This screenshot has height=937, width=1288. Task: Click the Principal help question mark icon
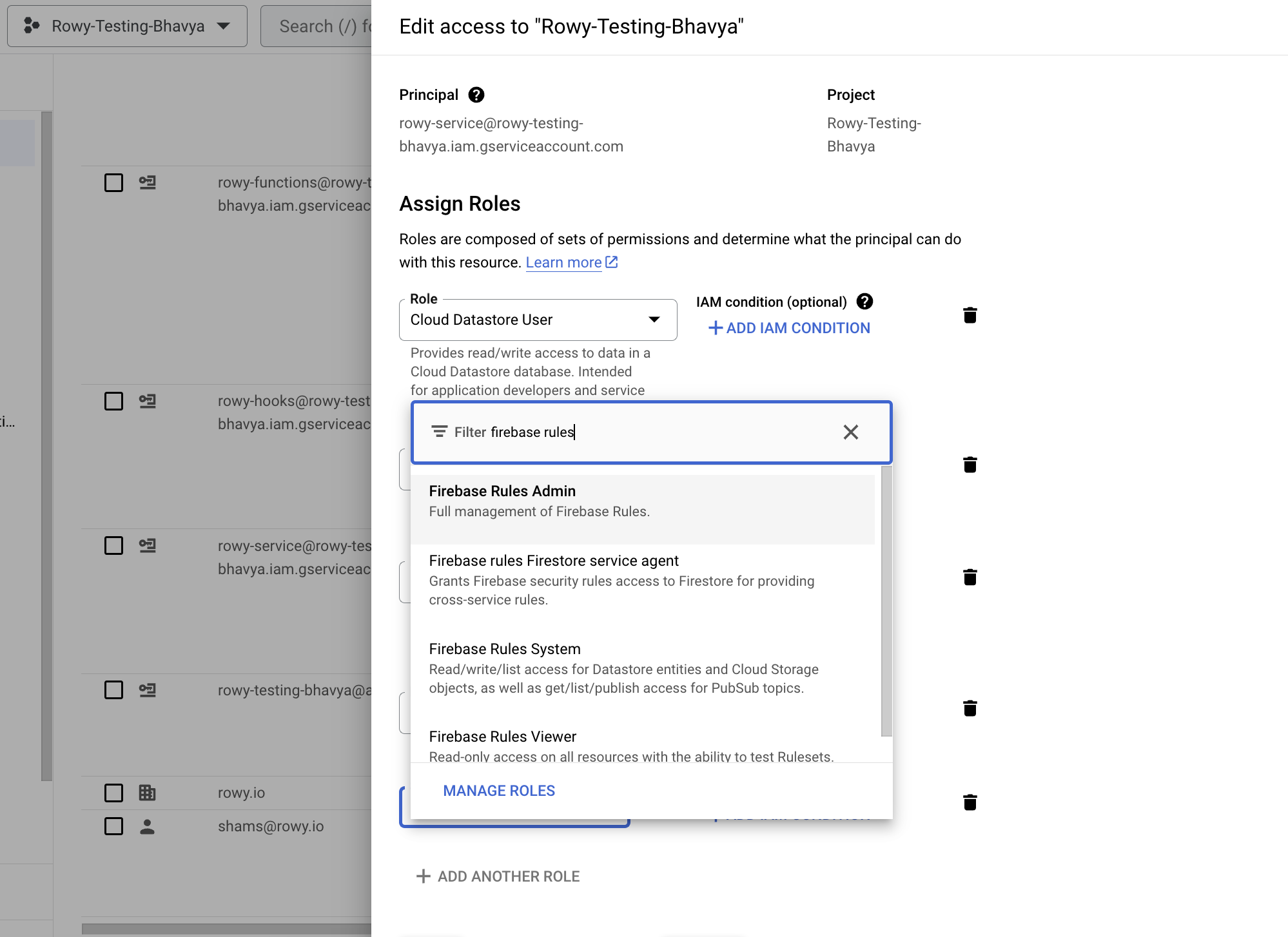tap(476, 95)
